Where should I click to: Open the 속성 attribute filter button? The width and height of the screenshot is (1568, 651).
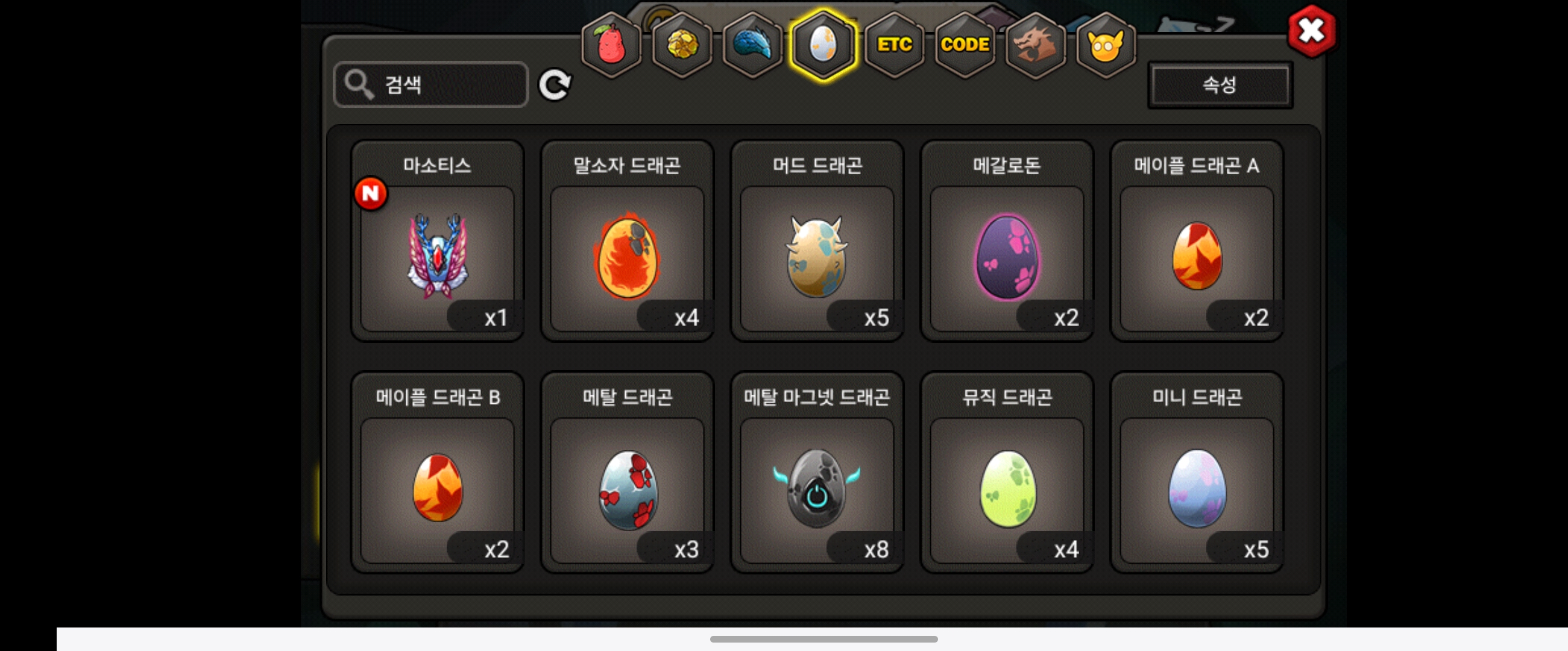tap(1220, 84)
